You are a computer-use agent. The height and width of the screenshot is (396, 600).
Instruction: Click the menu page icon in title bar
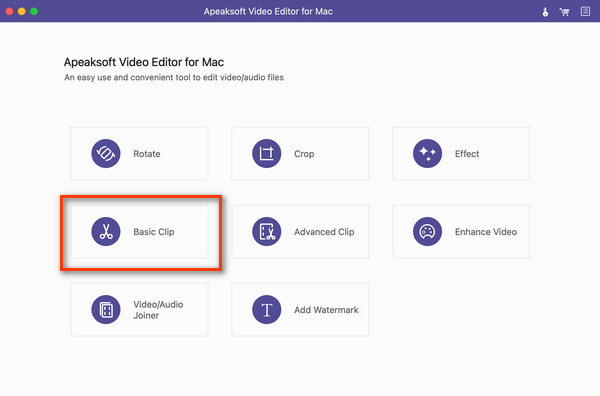tap(585, 11)
